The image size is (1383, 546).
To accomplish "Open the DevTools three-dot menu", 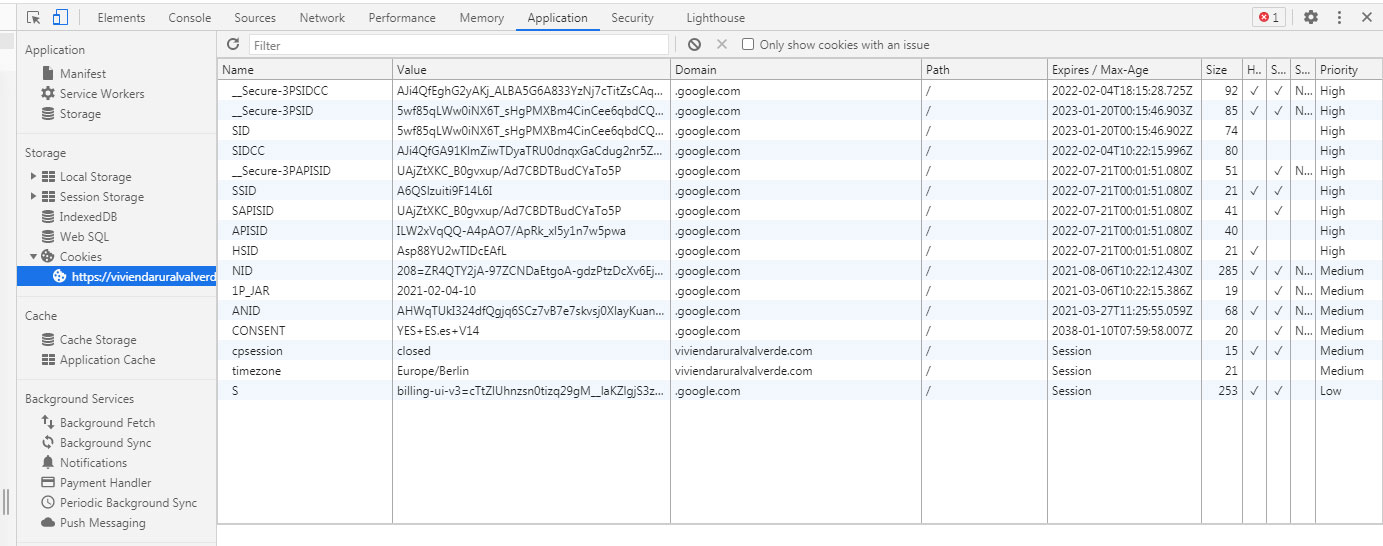I will [1339, 17].
